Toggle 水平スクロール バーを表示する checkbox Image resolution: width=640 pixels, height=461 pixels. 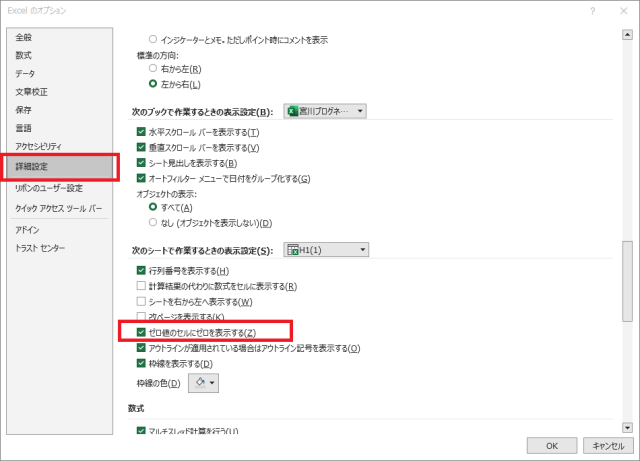pos(141,132)
